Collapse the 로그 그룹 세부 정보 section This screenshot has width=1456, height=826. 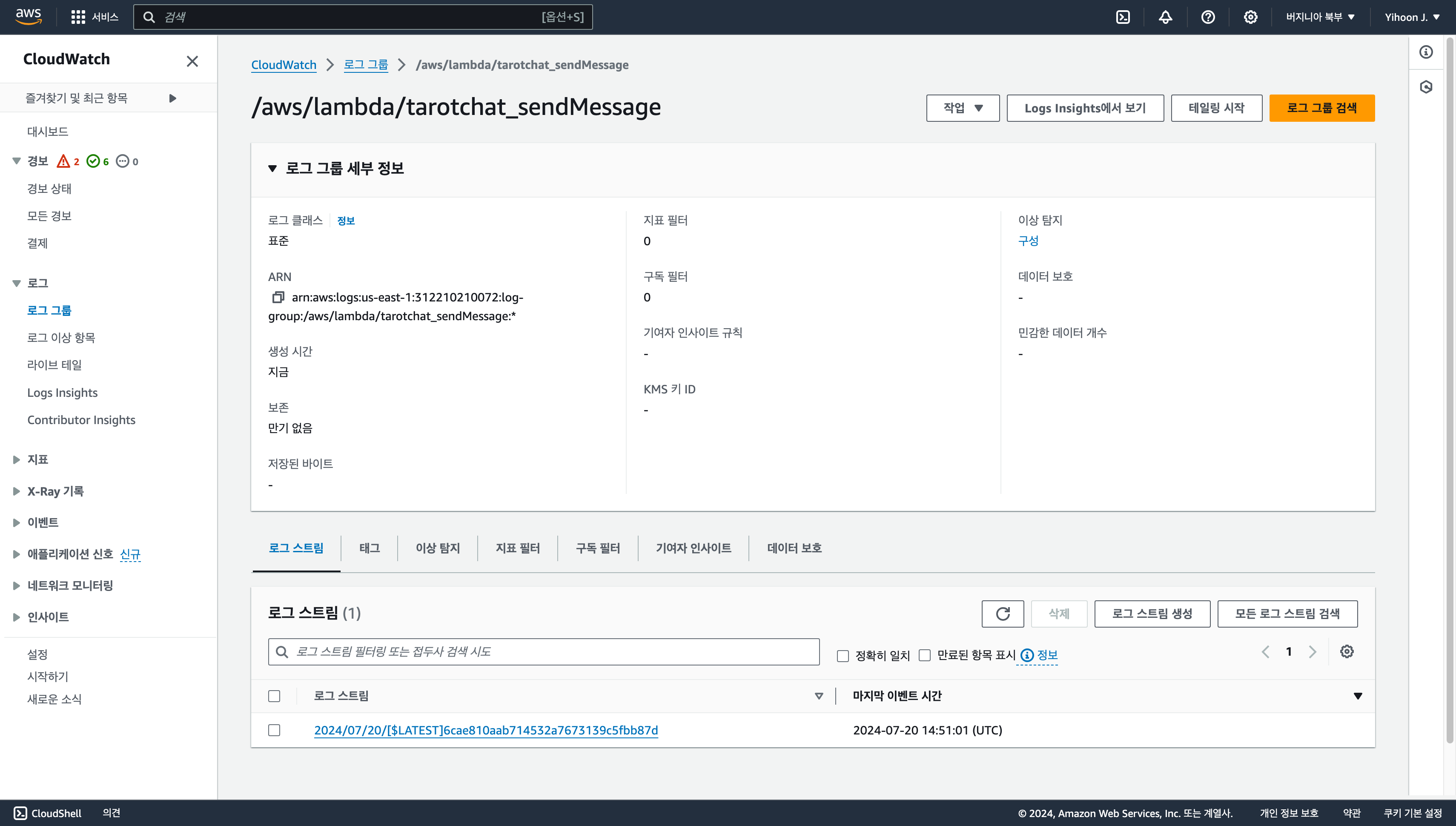272,169
